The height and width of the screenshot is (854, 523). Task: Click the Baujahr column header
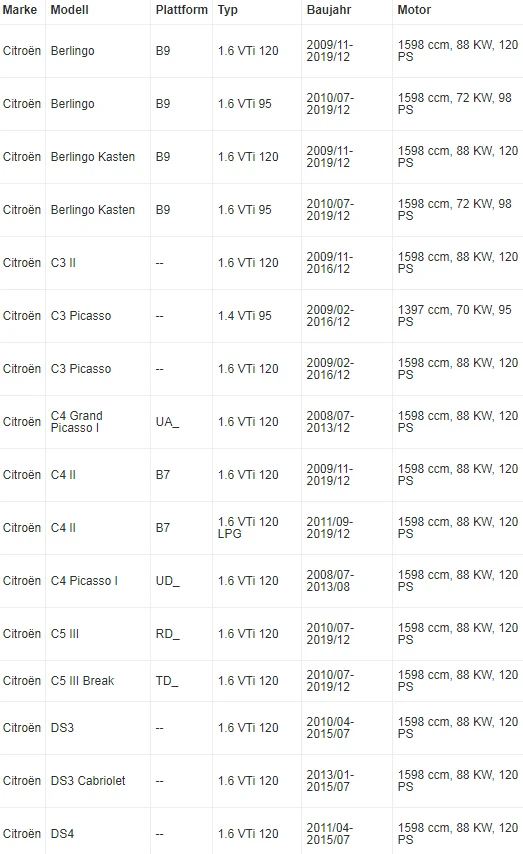pyautogui.click(x=329, y=10)
